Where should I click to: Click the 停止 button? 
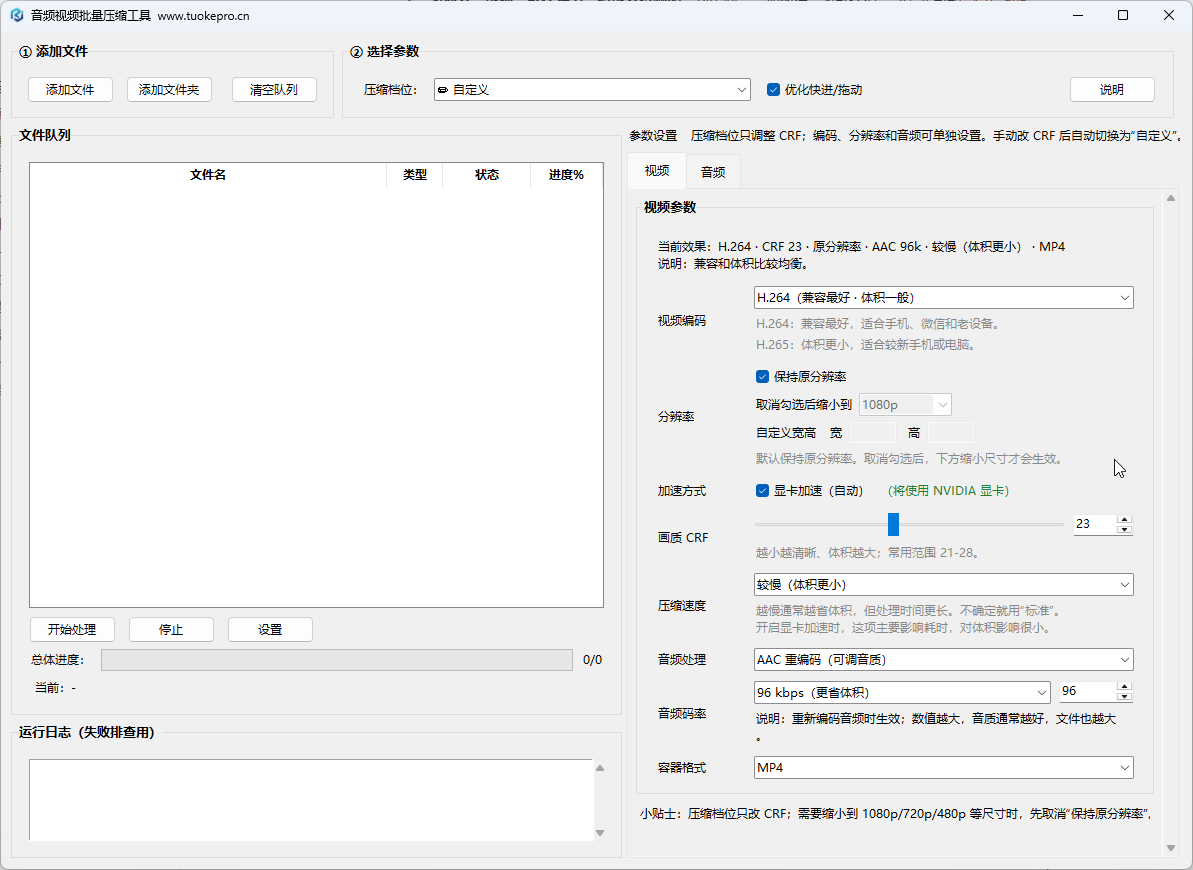tap(171, 629)
